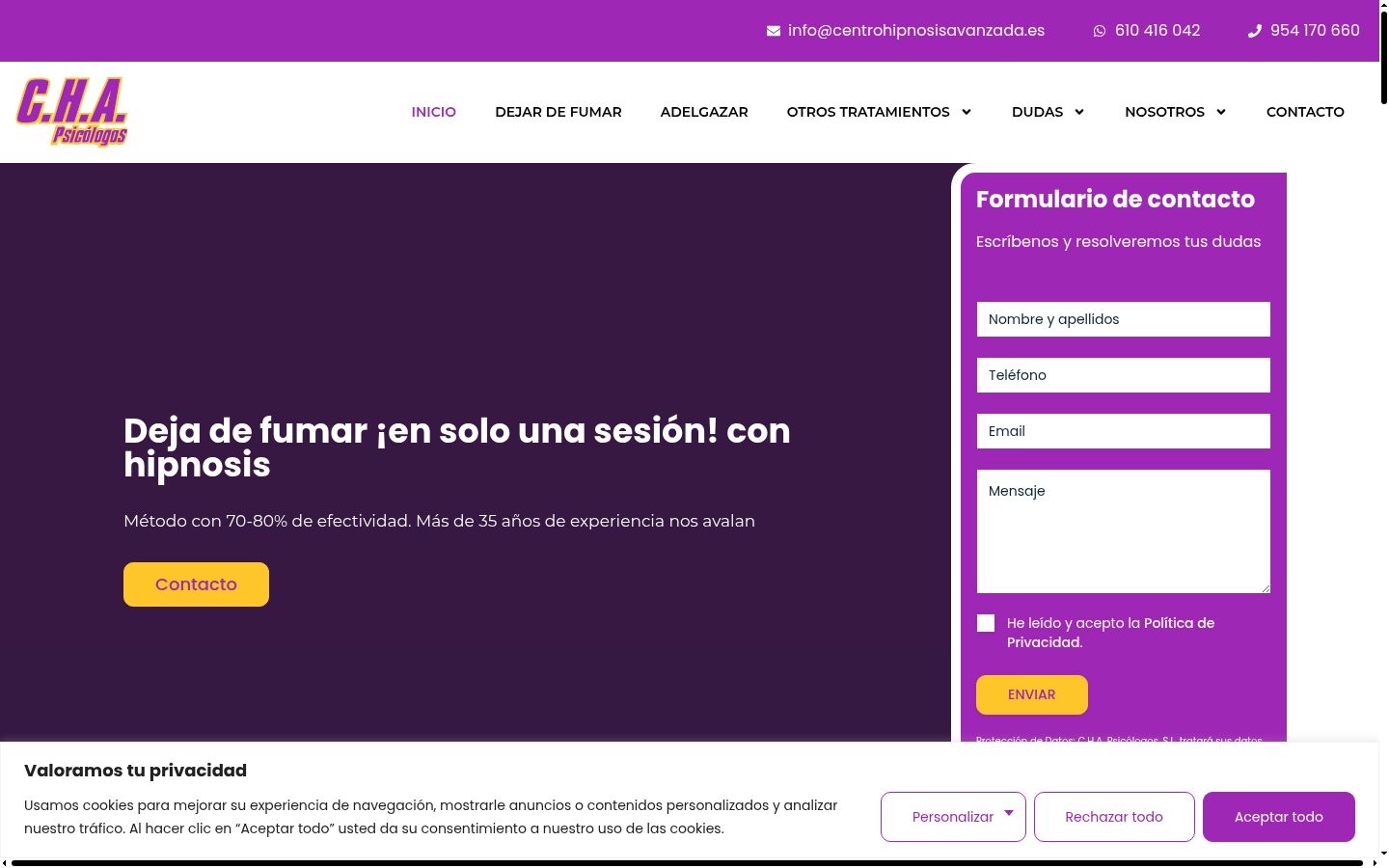Click the Formulario de contacto heading
Image resolution: width=1389 pixels, height=868 pixels.
tap(1115, 200)
